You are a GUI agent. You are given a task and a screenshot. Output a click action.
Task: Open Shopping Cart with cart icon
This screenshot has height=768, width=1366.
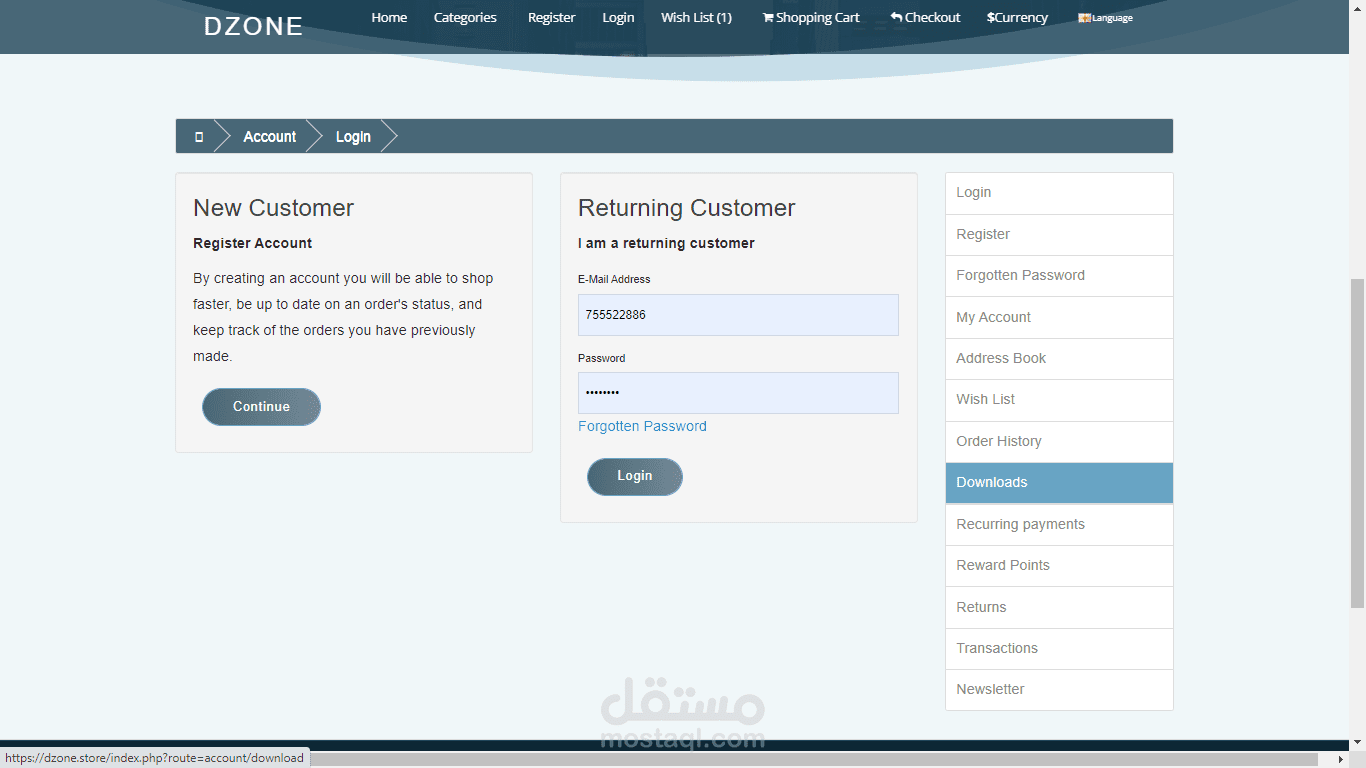811,17
